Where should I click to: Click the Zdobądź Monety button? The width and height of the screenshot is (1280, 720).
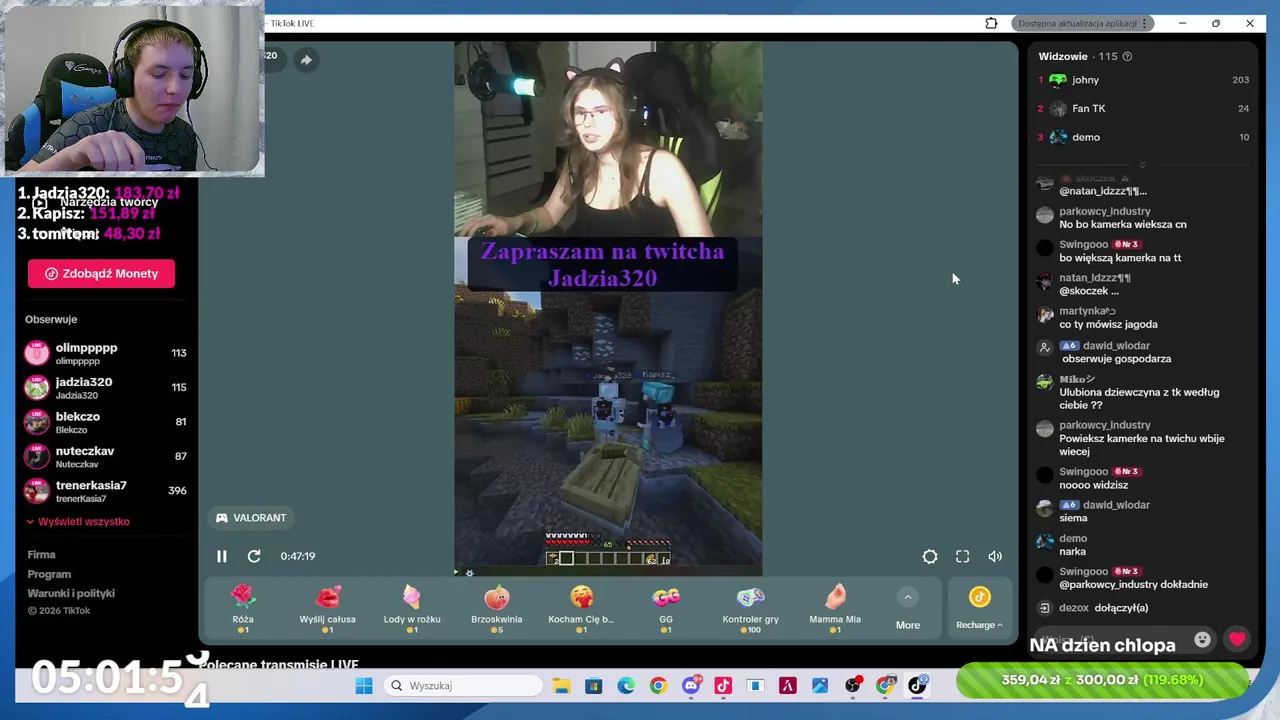(x=101, y=273)
